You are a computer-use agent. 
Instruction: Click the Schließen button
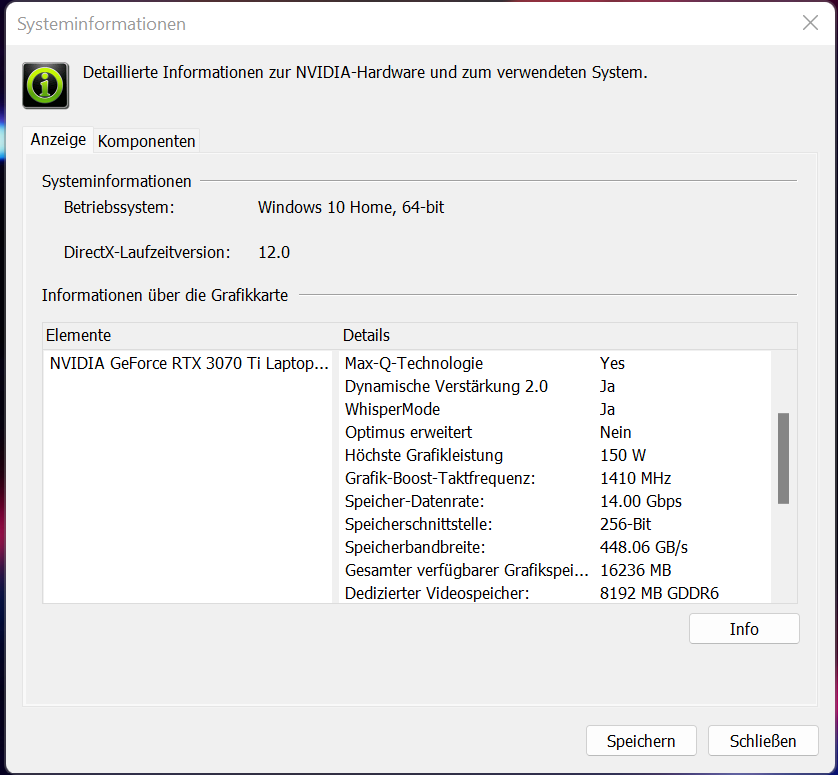(x=763, y=741)
